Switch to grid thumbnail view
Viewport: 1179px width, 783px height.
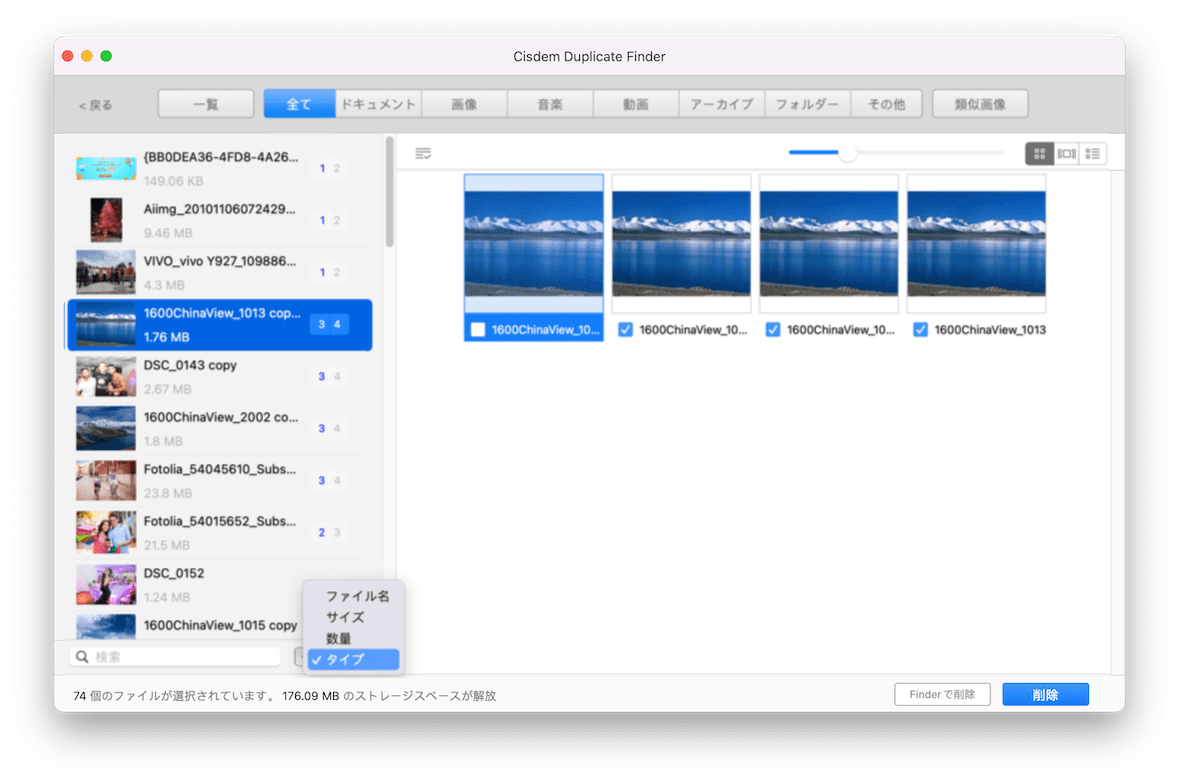1039,153
